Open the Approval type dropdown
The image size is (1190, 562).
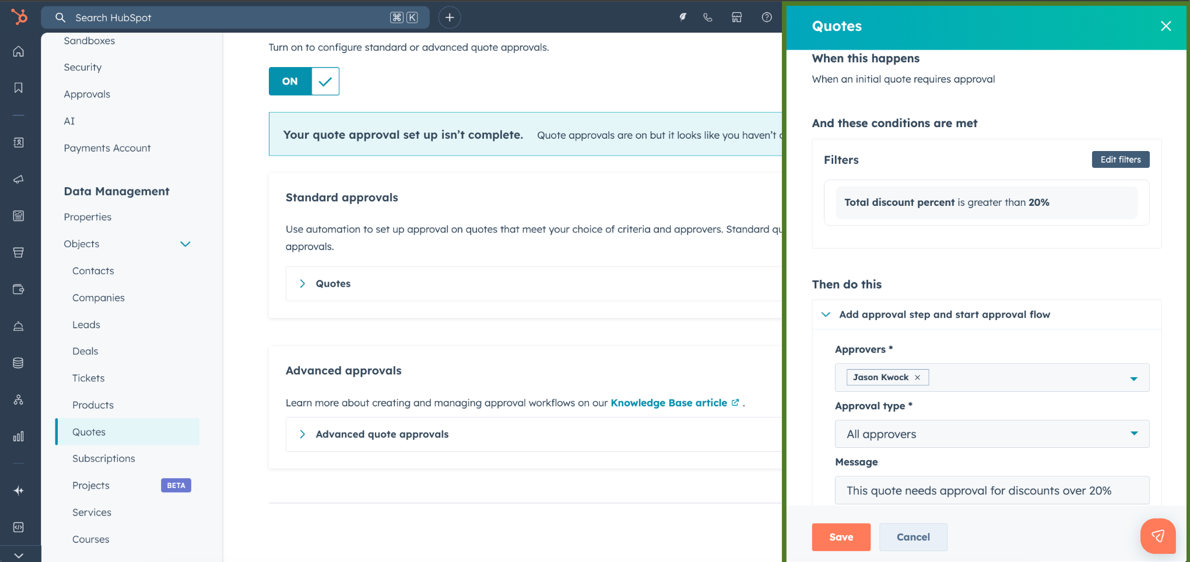pyautogui.click(x=991, y=434)
